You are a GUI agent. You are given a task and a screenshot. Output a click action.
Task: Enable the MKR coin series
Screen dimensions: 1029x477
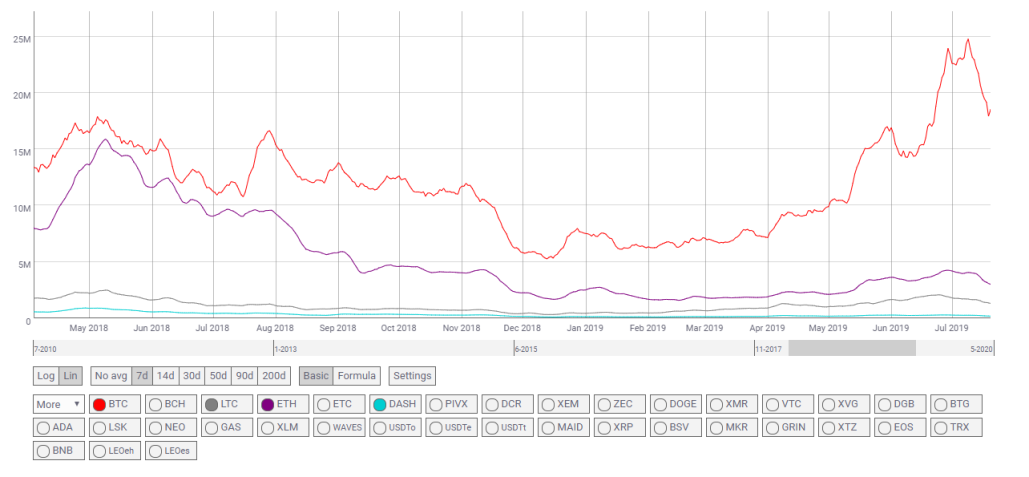point(730,428)
